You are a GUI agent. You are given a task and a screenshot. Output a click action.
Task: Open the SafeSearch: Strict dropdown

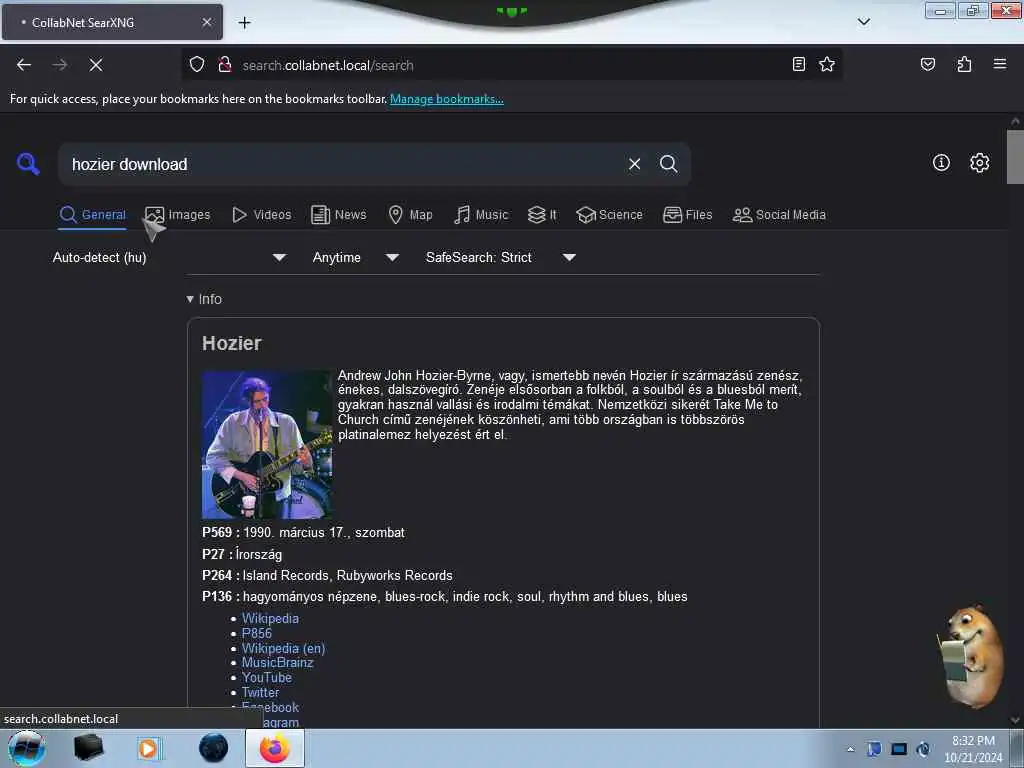pos(500,257)
